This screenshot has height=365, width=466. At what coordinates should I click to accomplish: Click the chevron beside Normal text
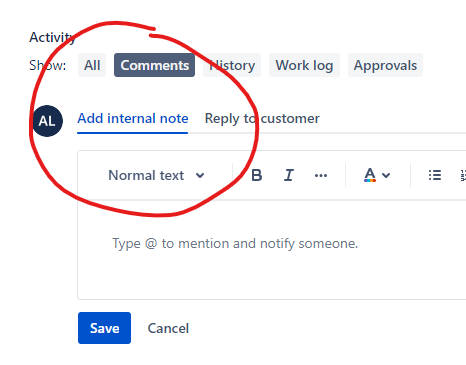coord(200,175)
